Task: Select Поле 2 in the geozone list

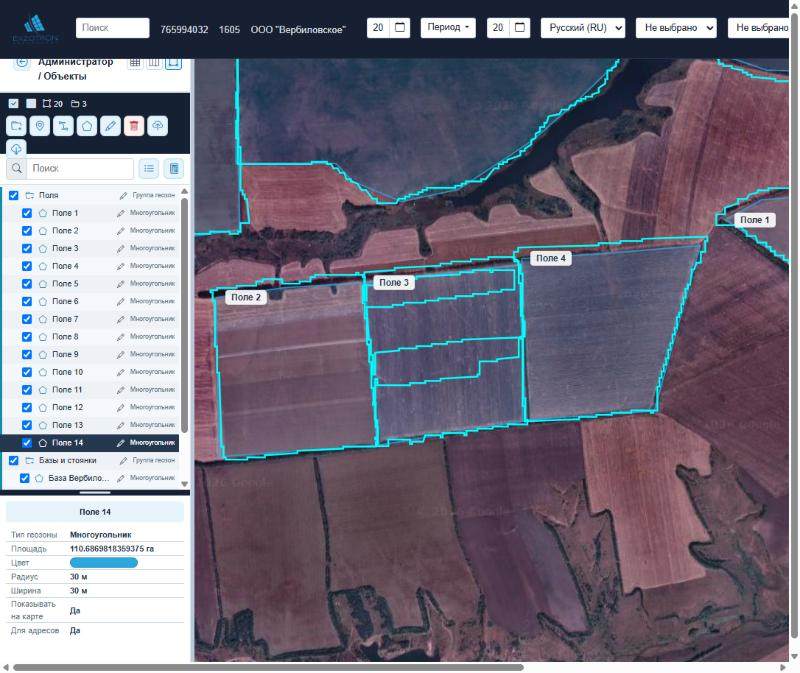Action: (65, 231)
